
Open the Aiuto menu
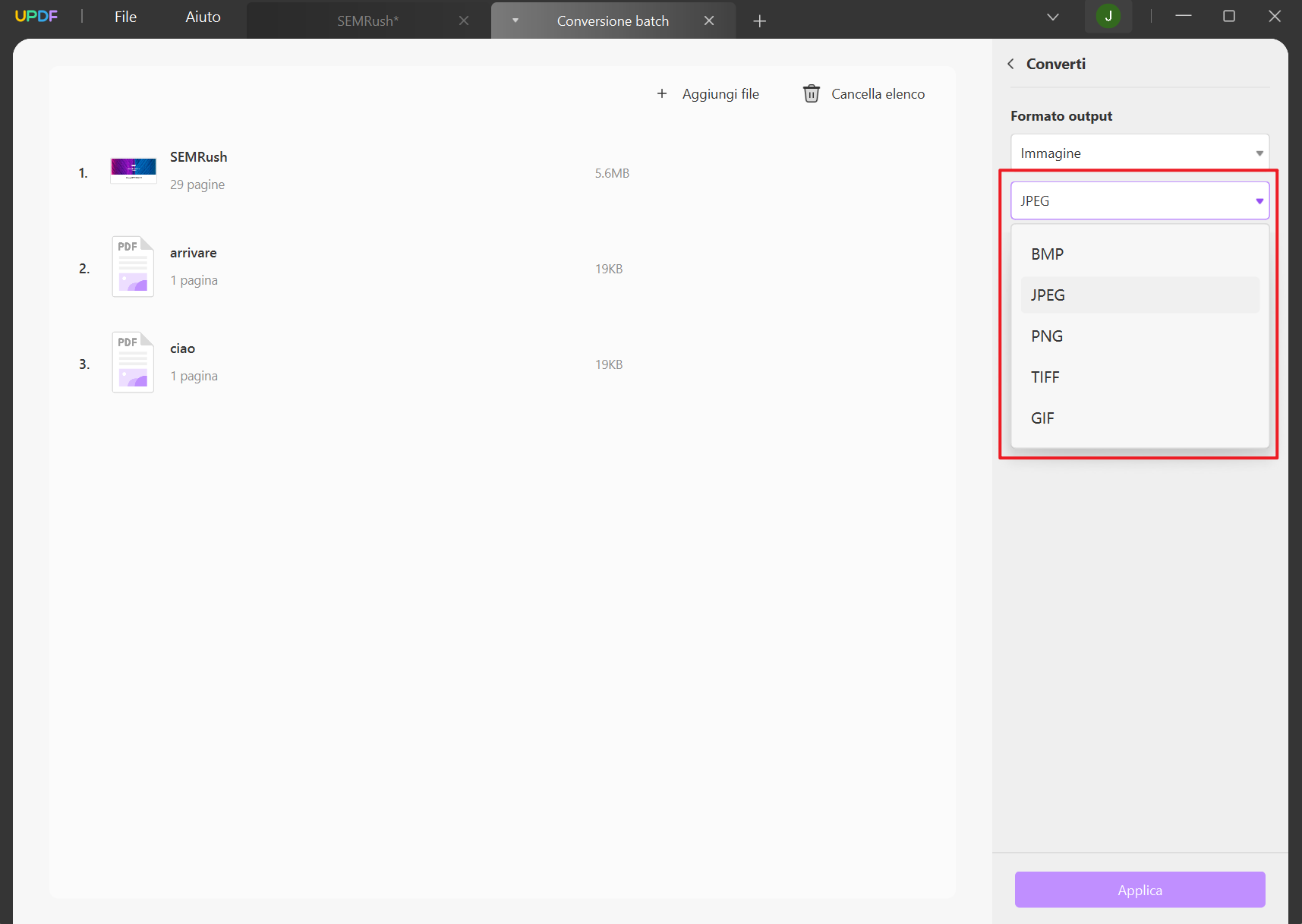[203, 17]
